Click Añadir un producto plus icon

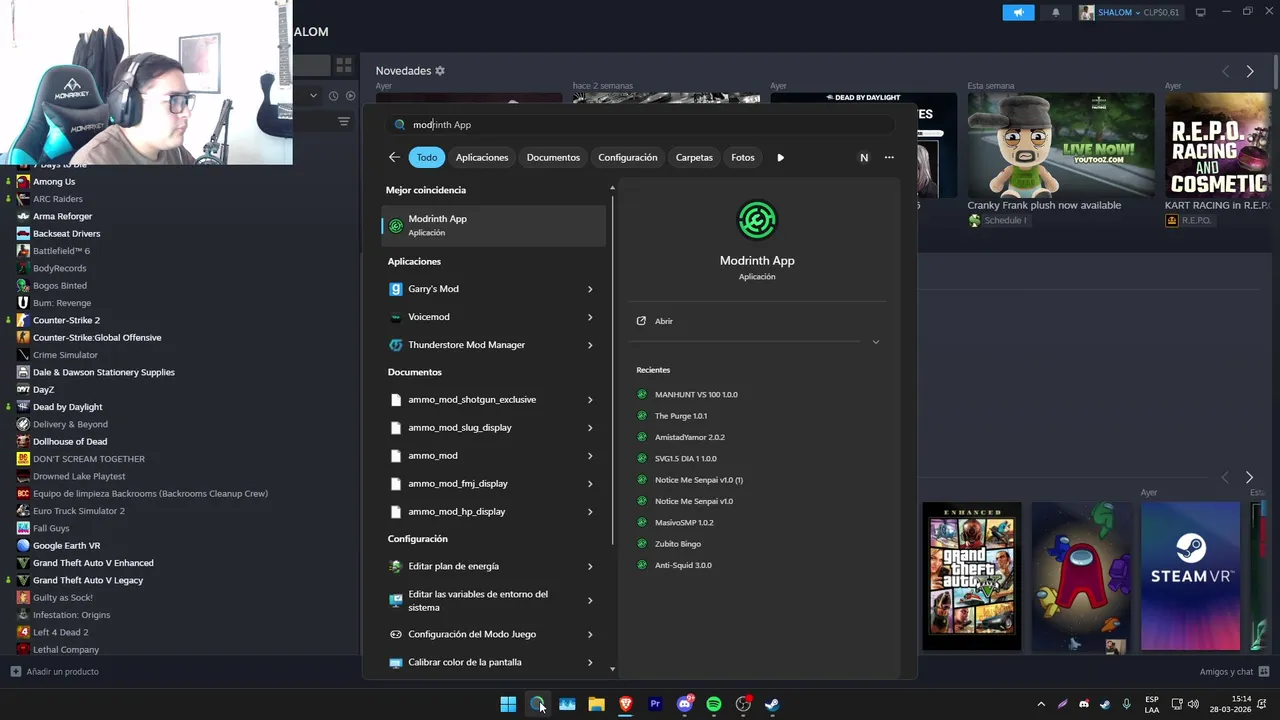[15, 672]
